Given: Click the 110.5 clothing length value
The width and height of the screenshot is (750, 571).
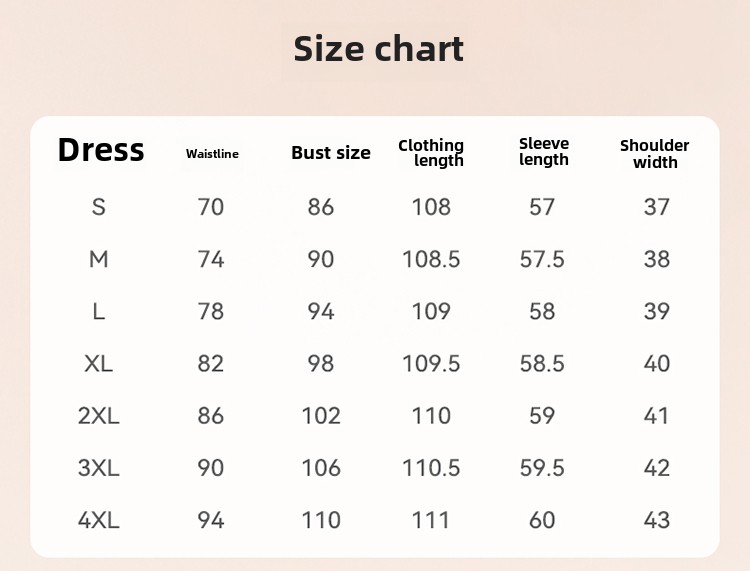Looking at the screenshot, I should click(x=431, y=468).
